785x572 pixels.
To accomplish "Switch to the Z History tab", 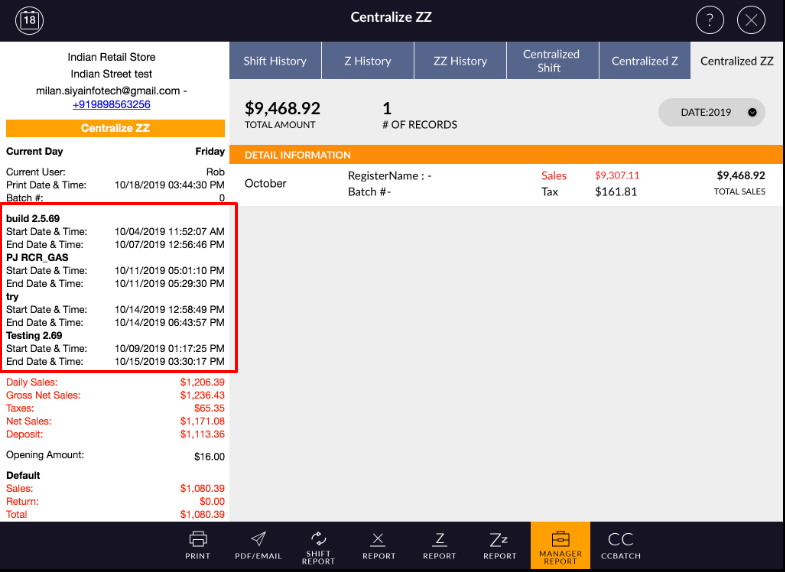I will [x=368, y=61].
